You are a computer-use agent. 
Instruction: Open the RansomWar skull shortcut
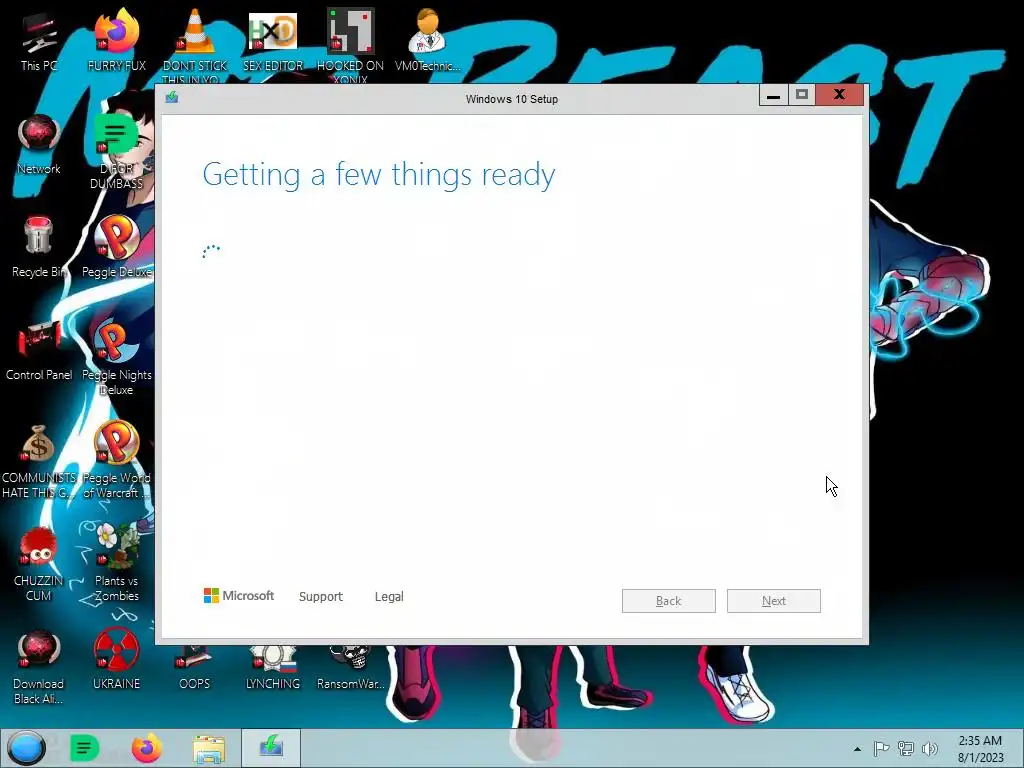[350, 669]
